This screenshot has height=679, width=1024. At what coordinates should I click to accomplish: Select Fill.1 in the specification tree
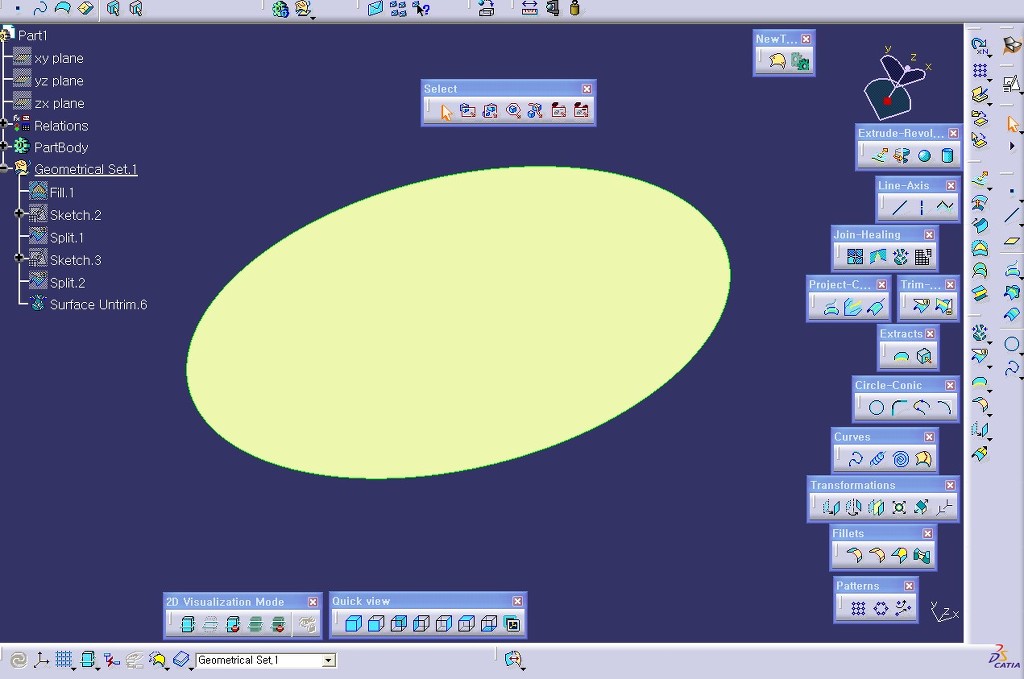[62, 193]
